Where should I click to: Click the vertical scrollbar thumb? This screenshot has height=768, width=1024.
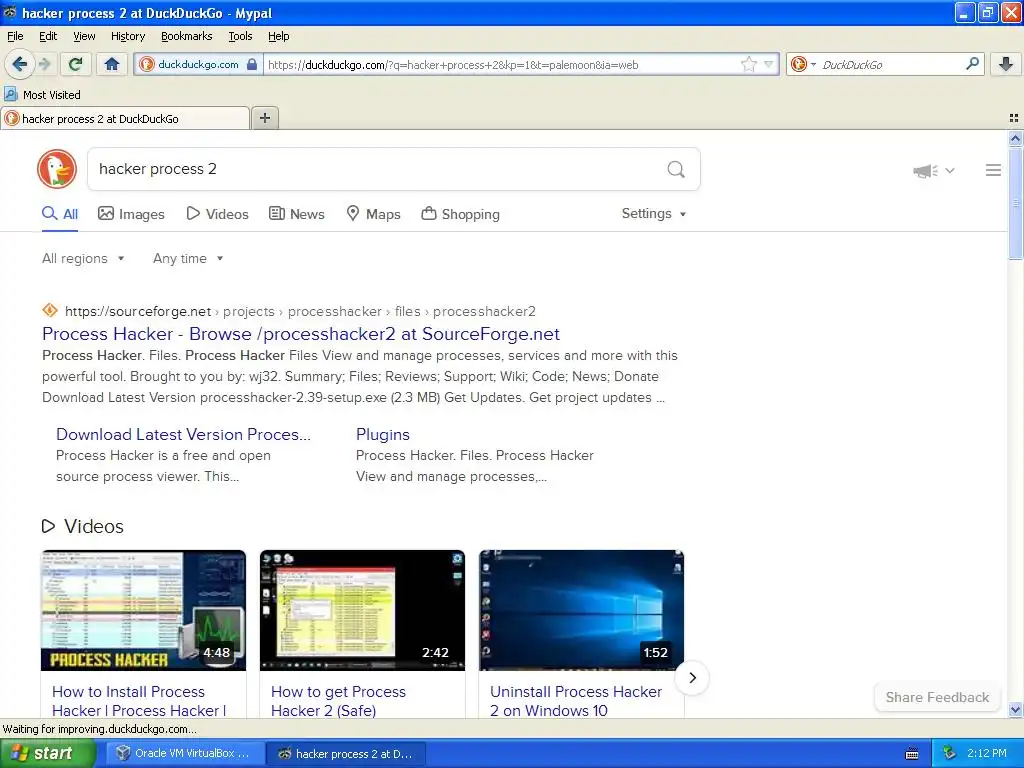coord(1015,203)
